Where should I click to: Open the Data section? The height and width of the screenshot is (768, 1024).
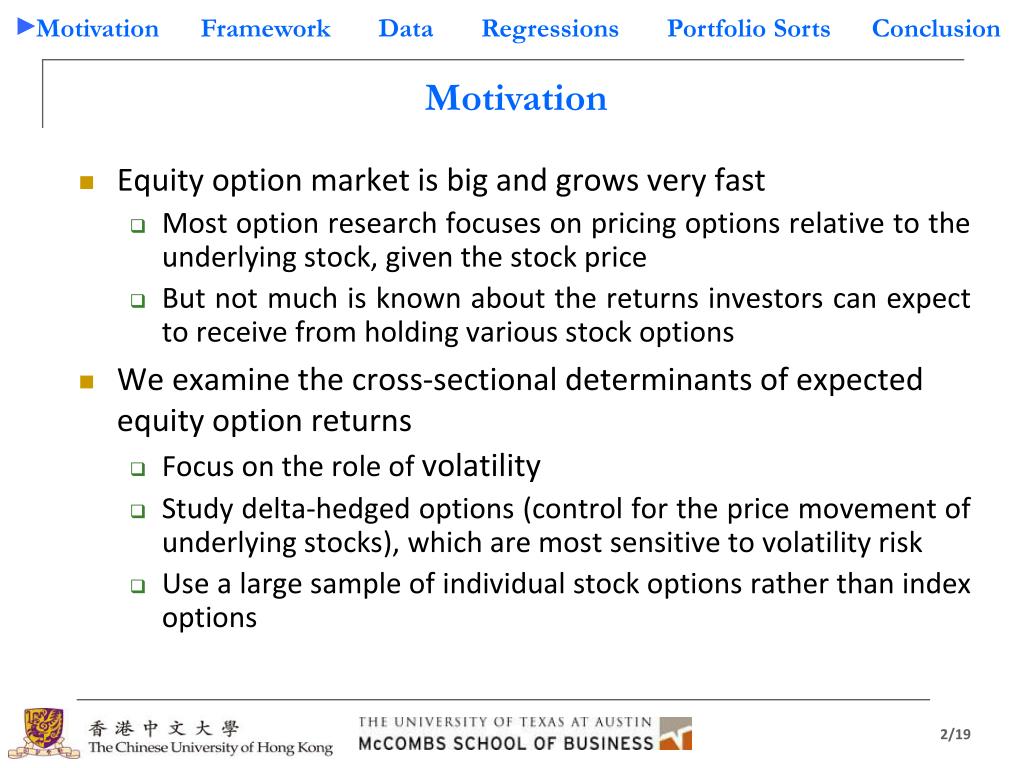405,29
